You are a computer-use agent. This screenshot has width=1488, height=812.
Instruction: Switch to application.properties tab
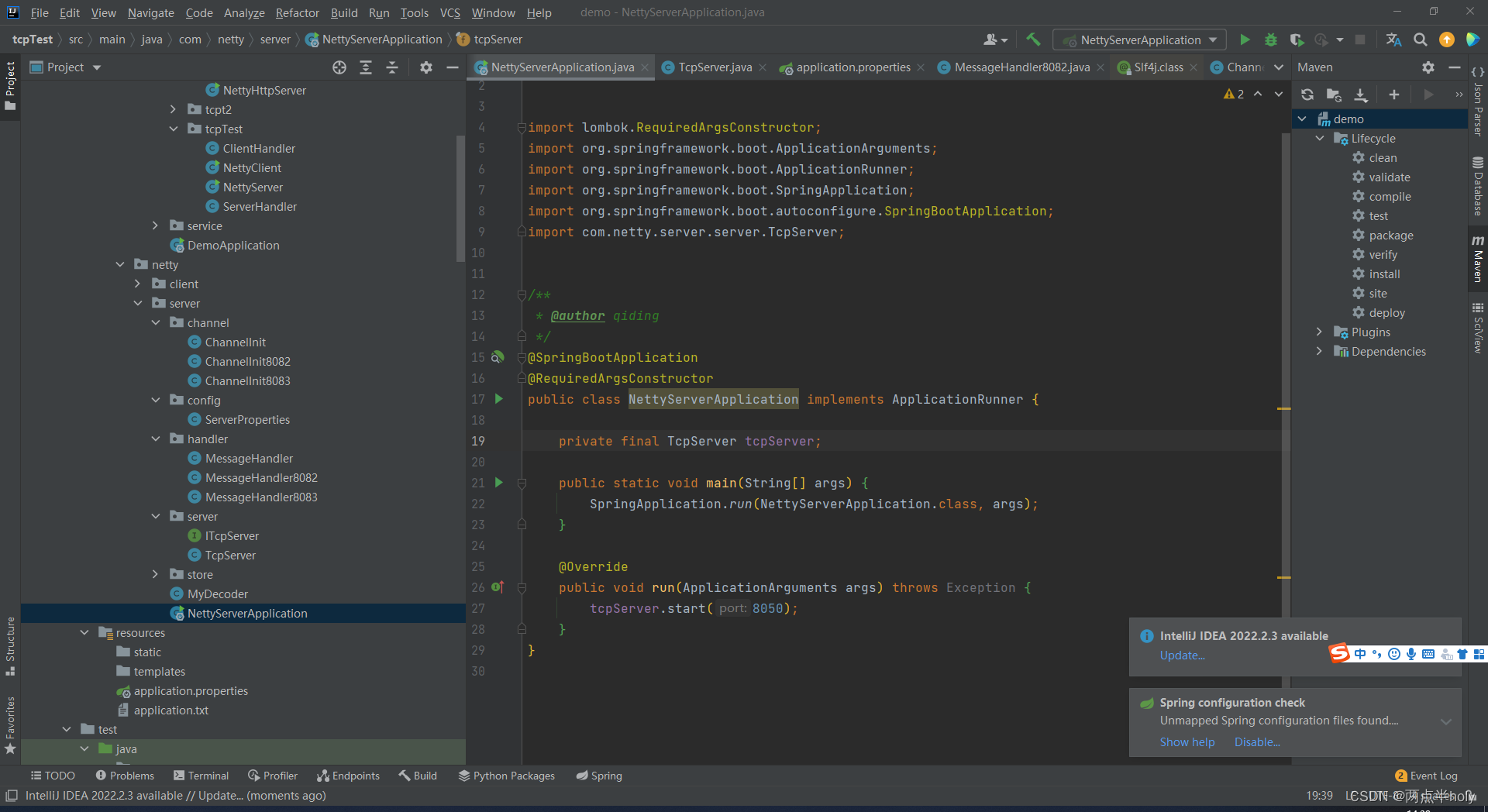[853, 67]
